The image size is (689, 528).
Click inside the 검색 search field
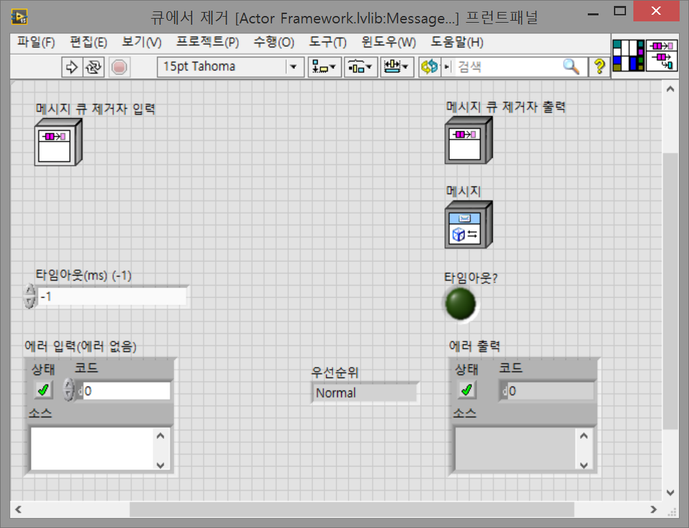point(508,67)
